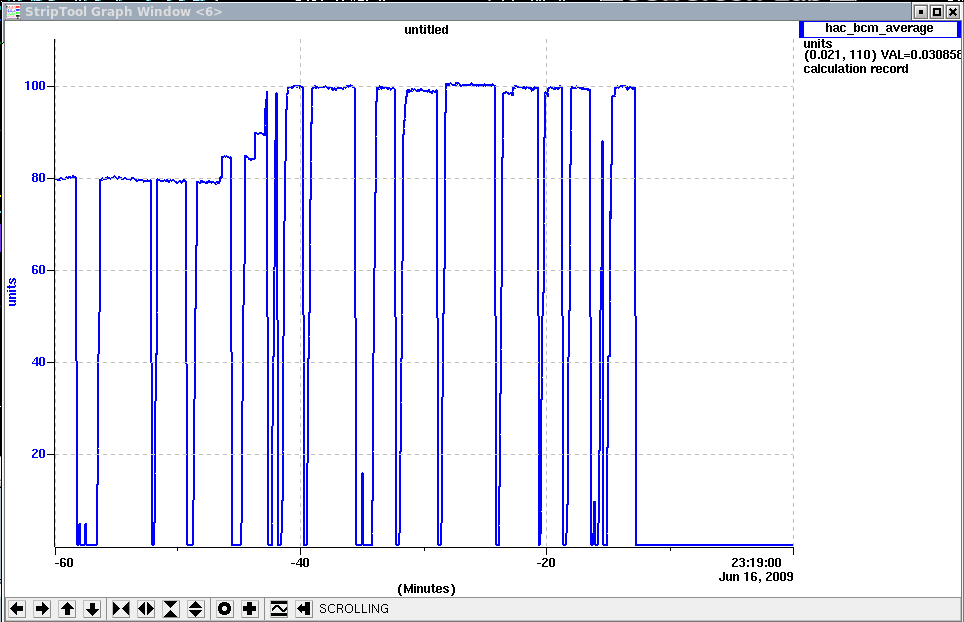Close the StripTool Graph Window

click(953, 12)
